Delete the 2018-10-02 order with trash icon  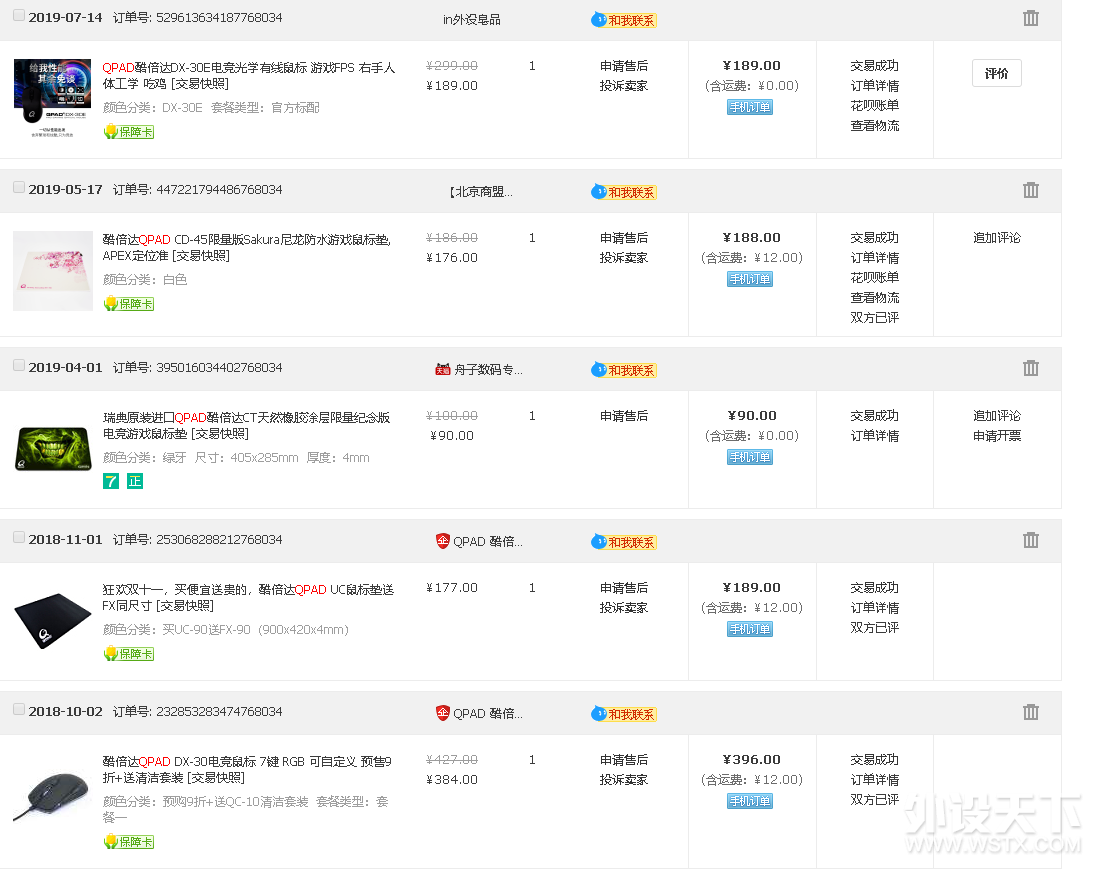[1030, 712]
